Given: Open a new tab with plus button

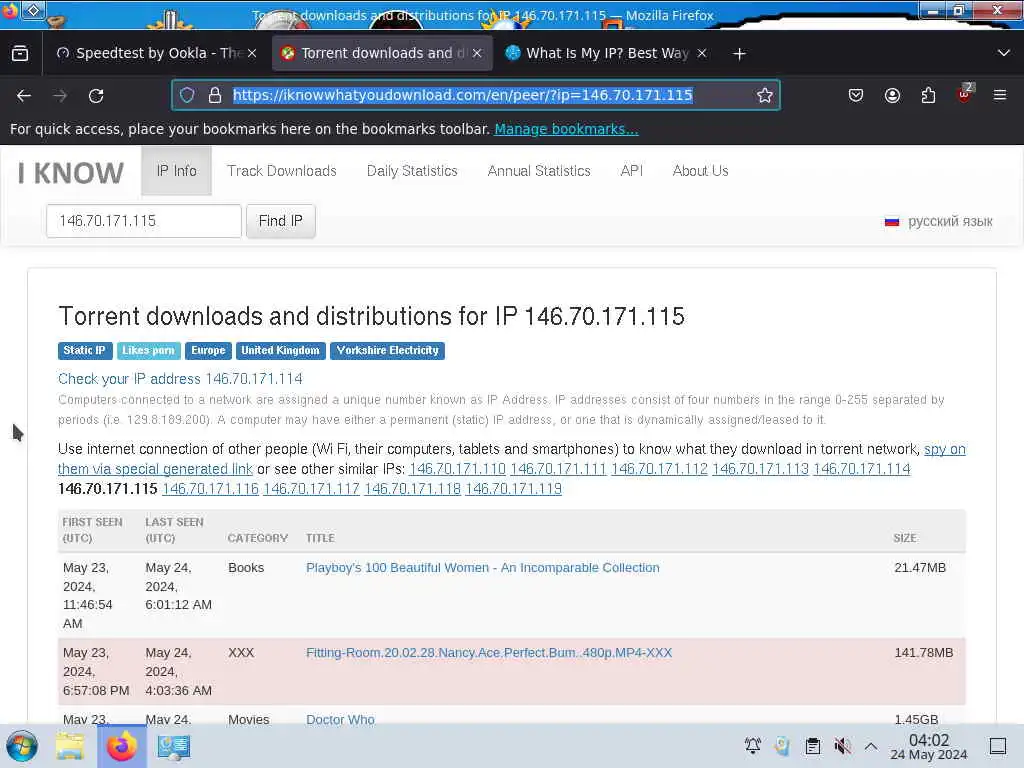Looking at the screenshot, I should [739, 54].
